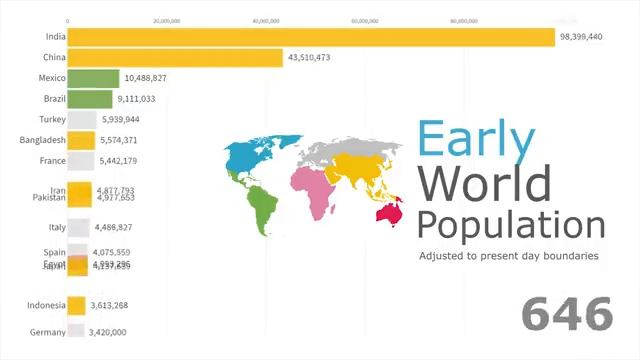This screenshot has width=640, height=360.
Task: Click the value 9,111,033
Action: (x=136, y=99)
